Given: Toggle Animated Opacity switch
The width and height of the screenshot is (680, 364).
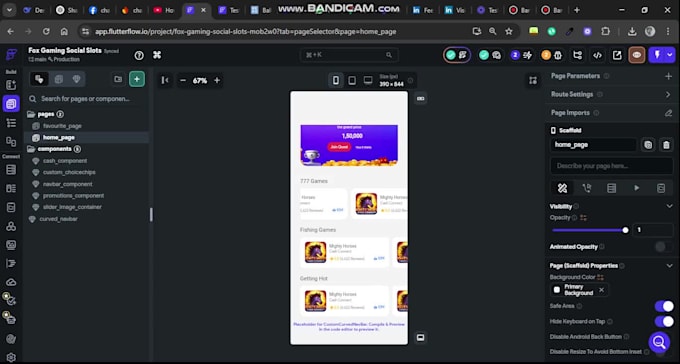Looking at the screenshot, I should point(664,247).
